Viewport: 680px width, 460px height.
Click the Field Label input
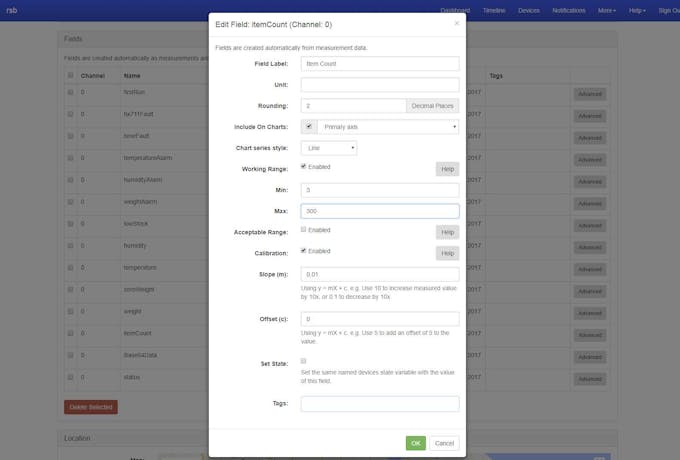[x=380, y=64]
